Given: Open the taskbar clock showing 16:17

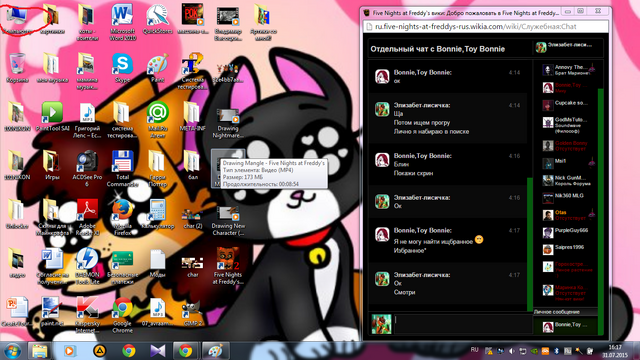Looking at the screenshot, I should [615, 351].
